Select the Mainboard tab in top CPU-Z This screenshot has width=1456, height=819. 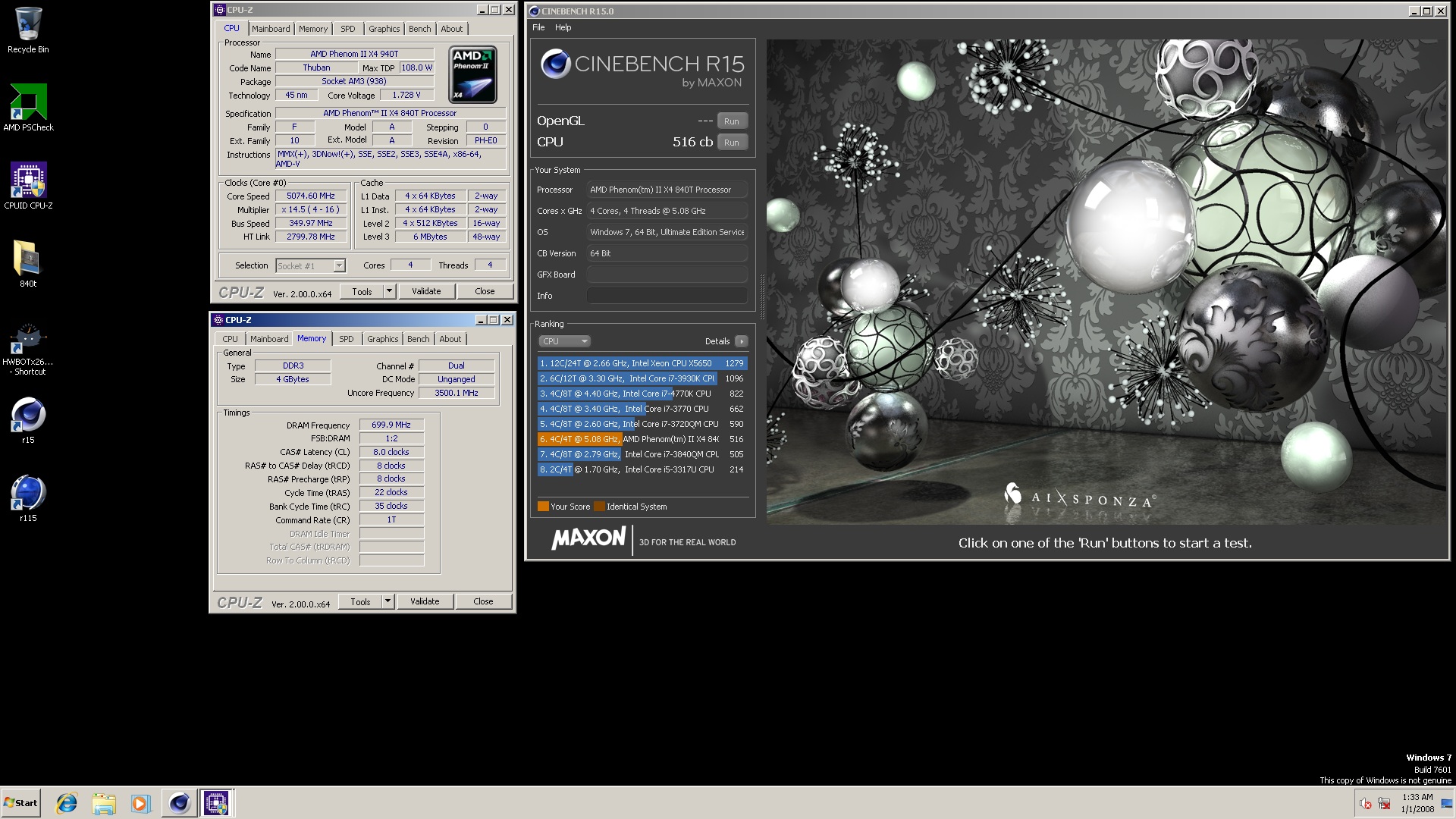pyautogui.click(x=271, y=29)
